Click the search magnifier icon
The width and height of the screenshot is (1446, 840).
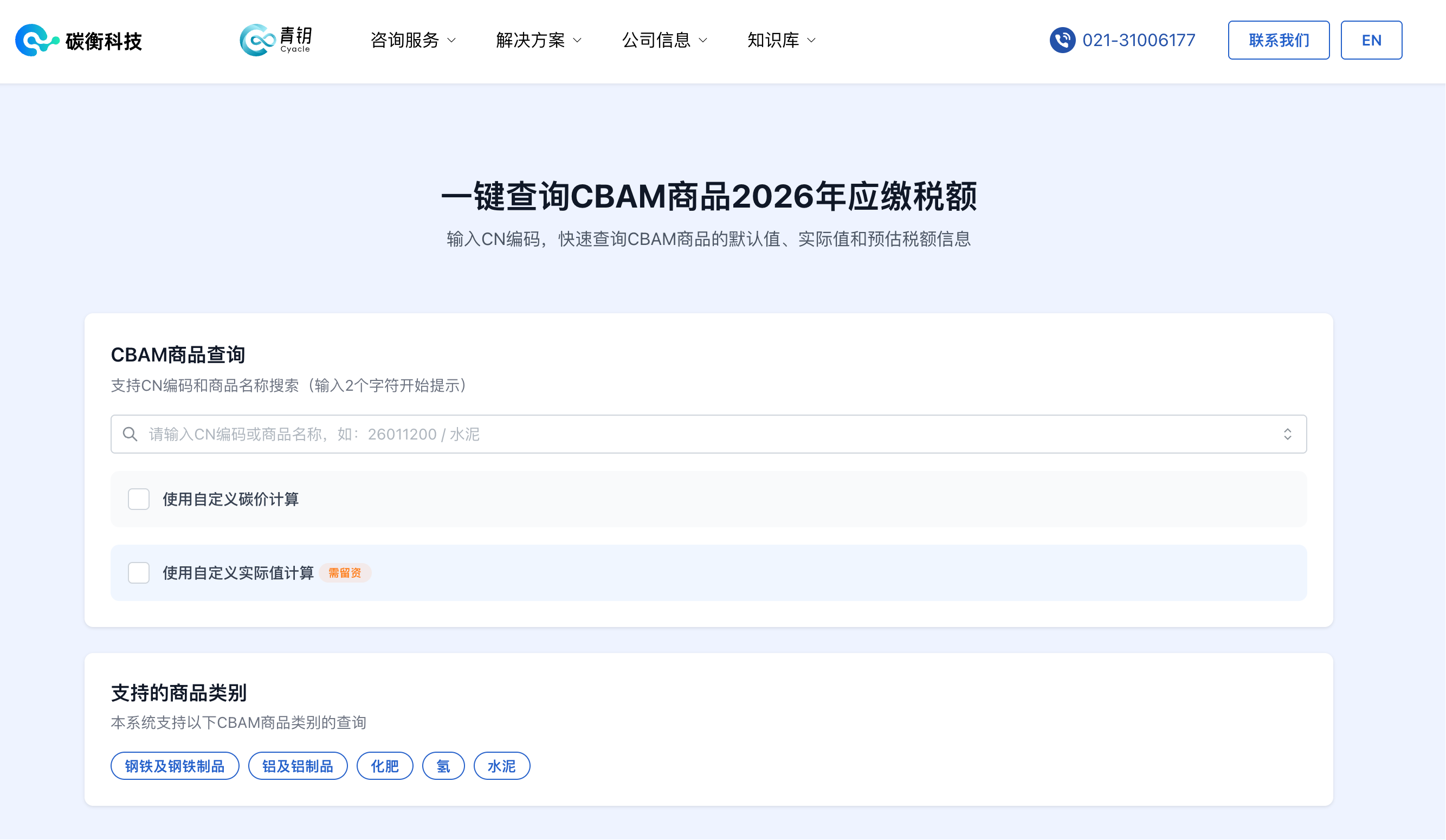pyautogui.click(x=130, y=434)
